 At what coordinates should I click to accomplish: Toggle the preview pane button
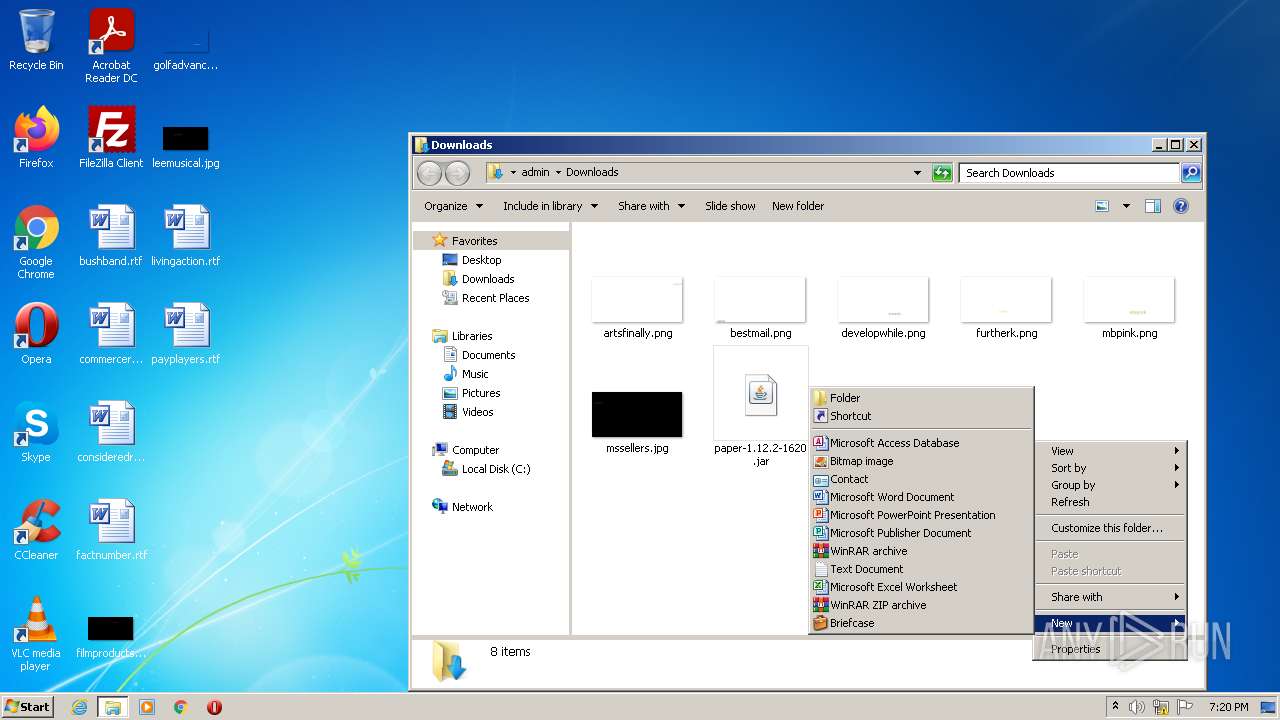(1152, 206)
